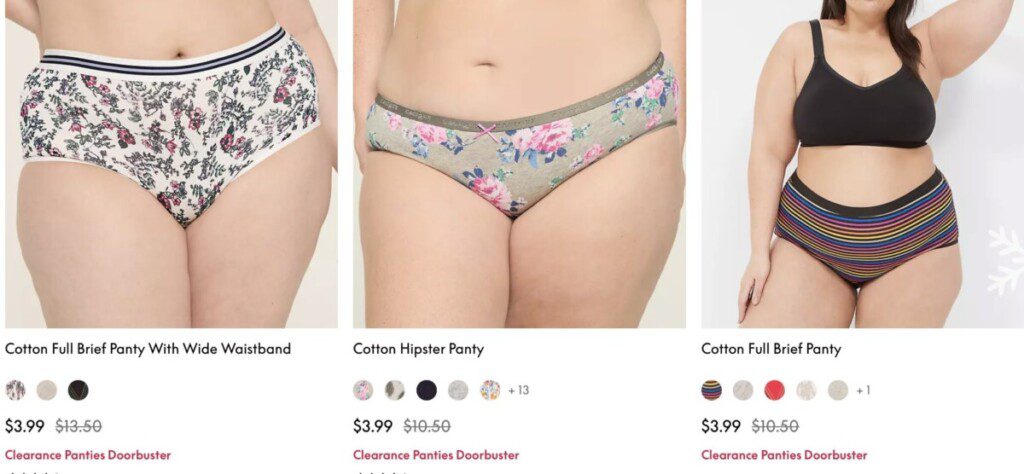Choose multicolor floral swatch on Hipster Panty
The image size is (1024, 474).
click(490, 390)
